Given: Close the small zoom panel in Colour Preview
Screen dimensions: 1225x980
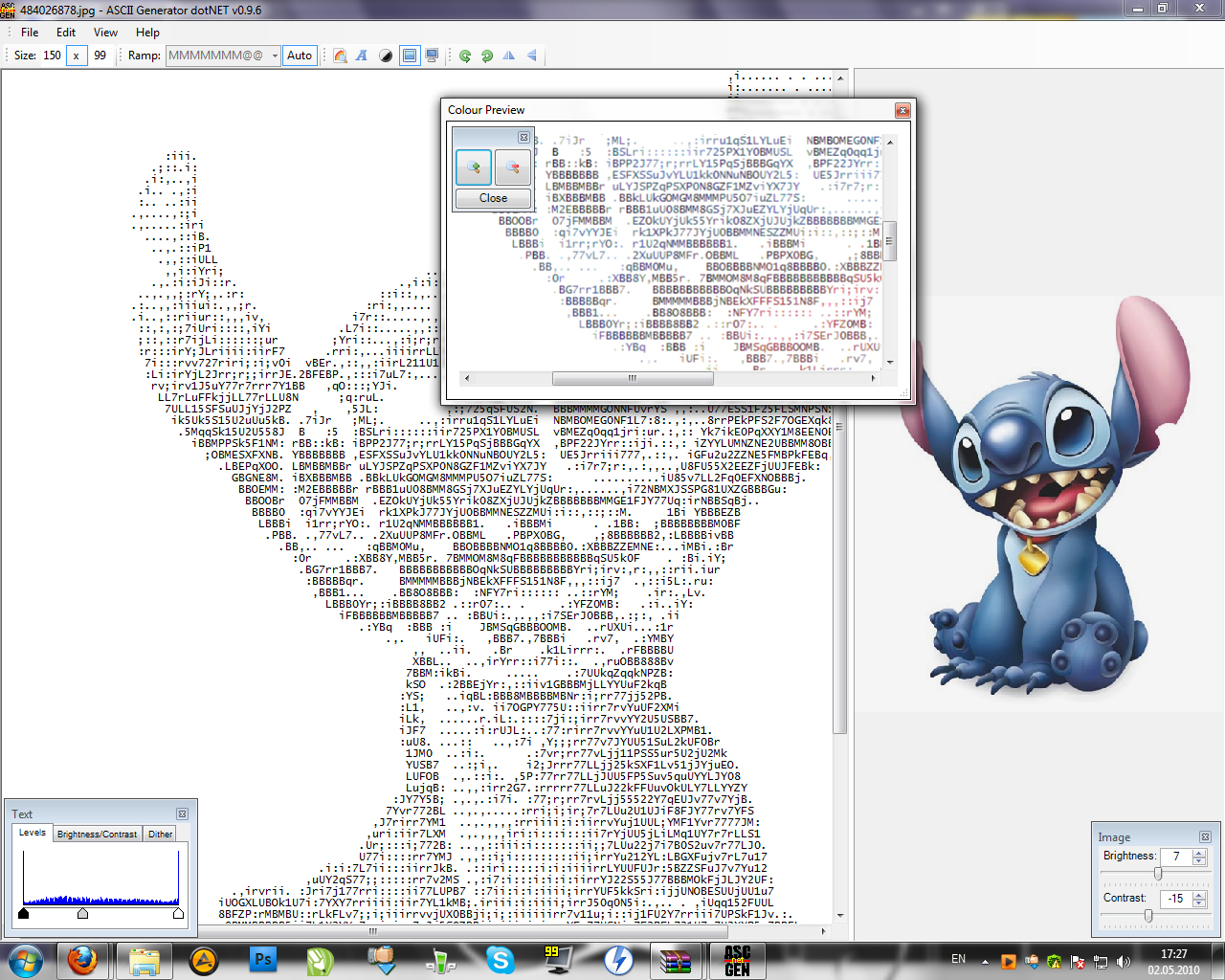Looking at the screenshot, I should tap(523, 137).
